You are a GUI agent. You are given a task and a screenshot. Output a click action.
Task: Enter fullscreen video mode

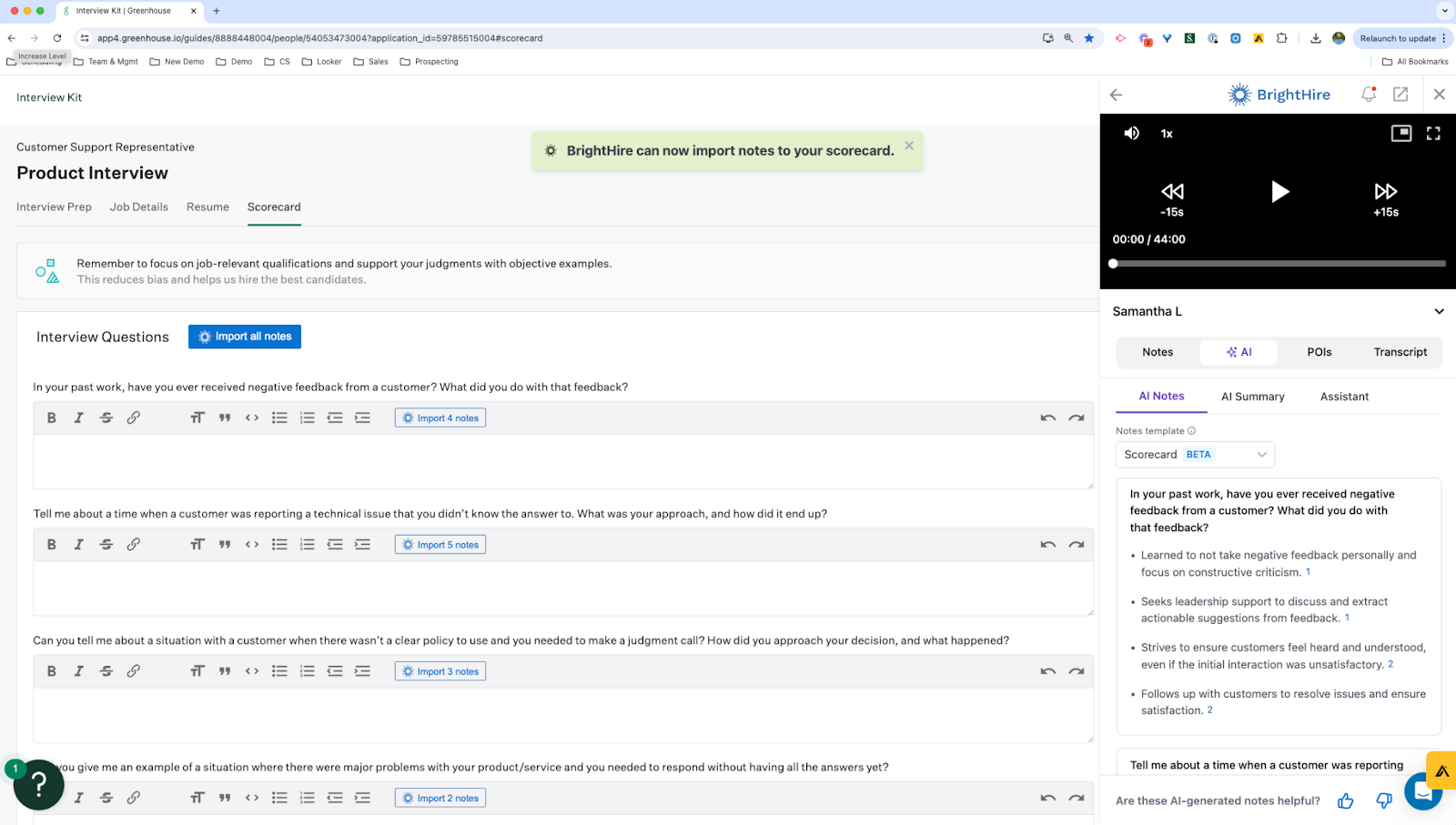click(1433, 134)
